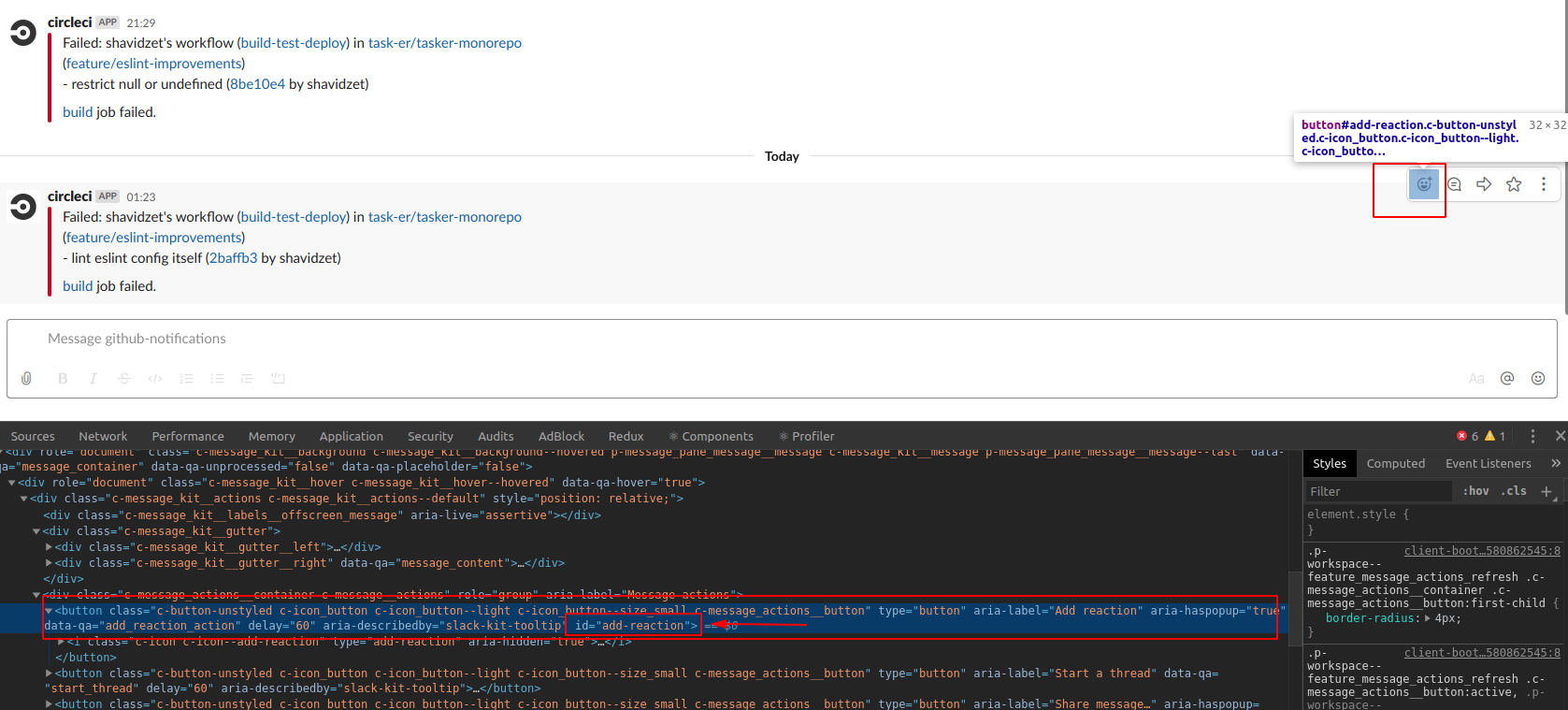Click the 01:23 message timestamp

click(x=141, y=197)
